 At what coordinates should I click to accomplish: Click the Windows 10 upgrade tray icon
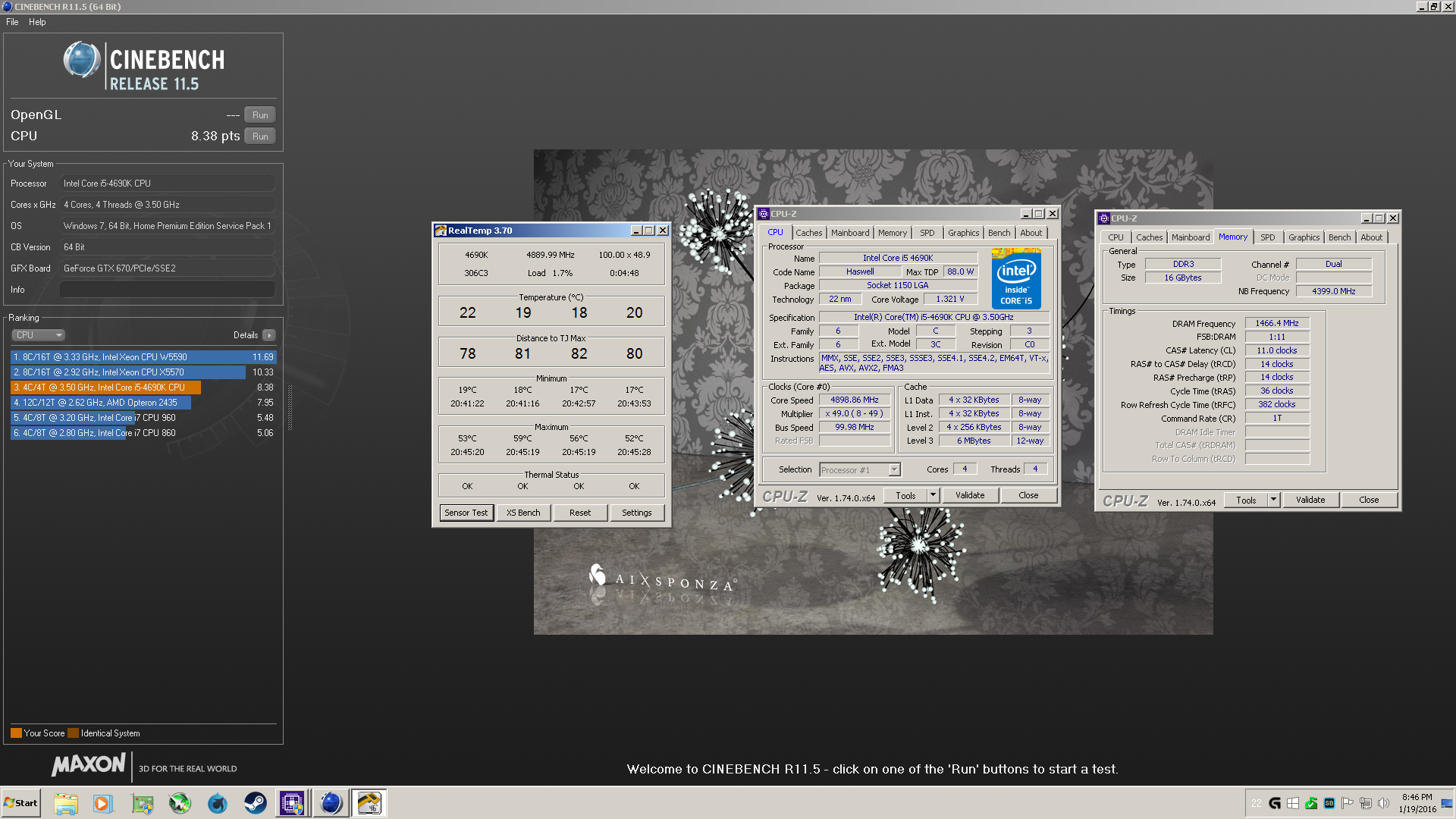click(x=1293, y=803)
